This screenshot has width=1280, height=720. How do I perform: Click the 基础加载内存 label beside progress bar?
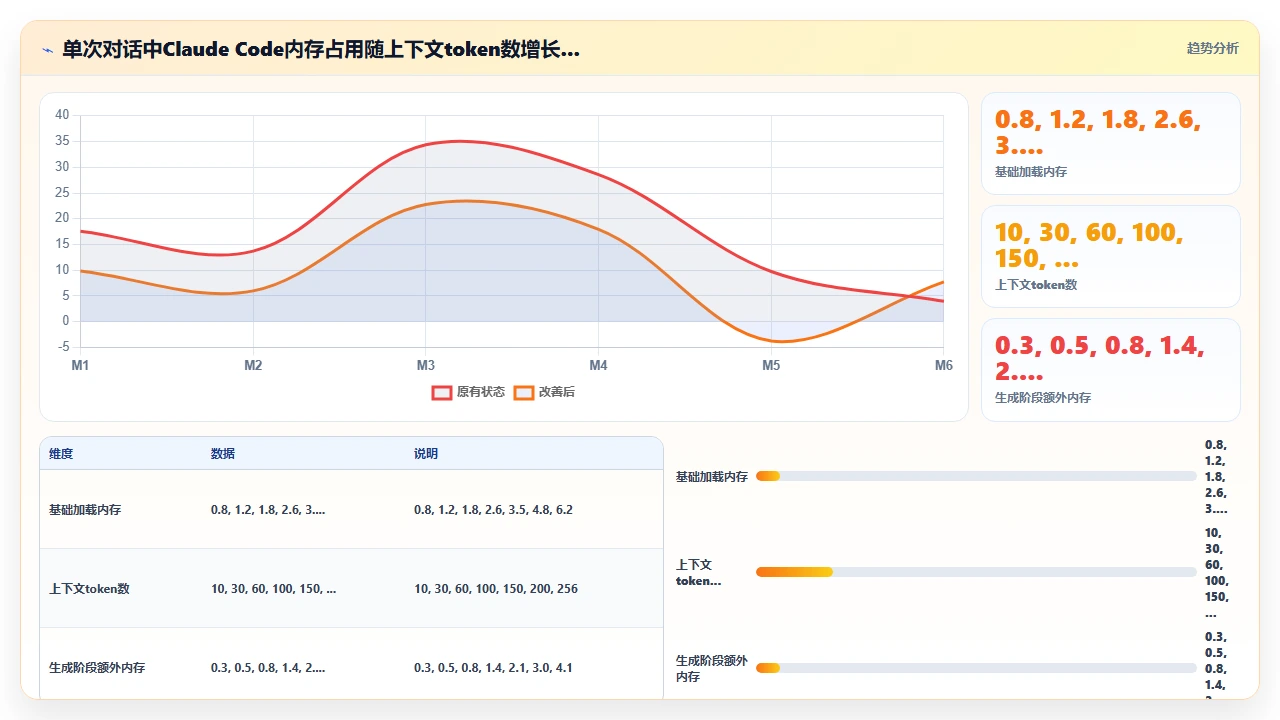click(x=712, y=477)
